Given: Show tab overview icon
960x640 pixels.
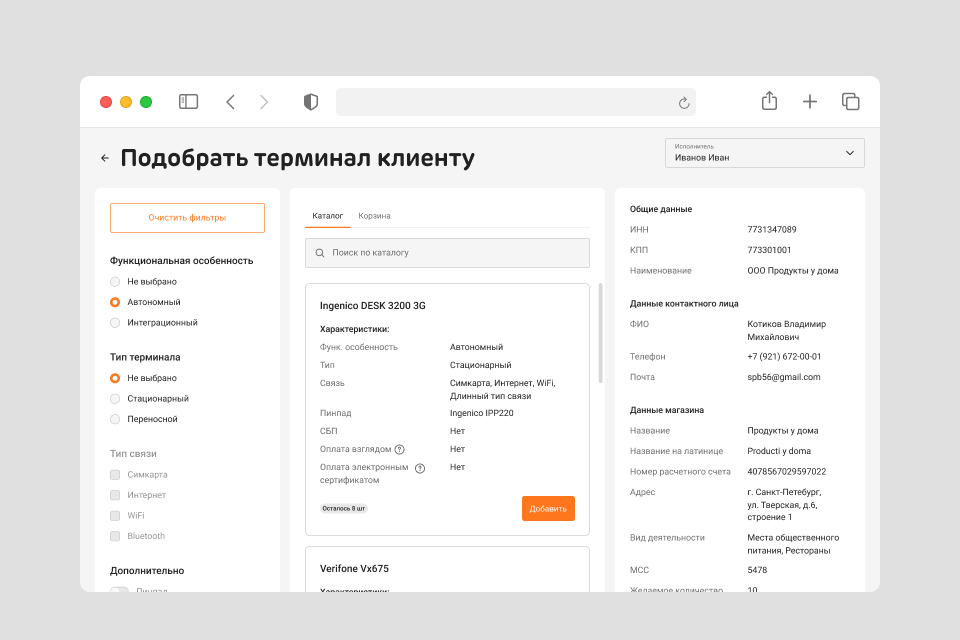Looking at the screenshot, I should (x=850, y=102).
